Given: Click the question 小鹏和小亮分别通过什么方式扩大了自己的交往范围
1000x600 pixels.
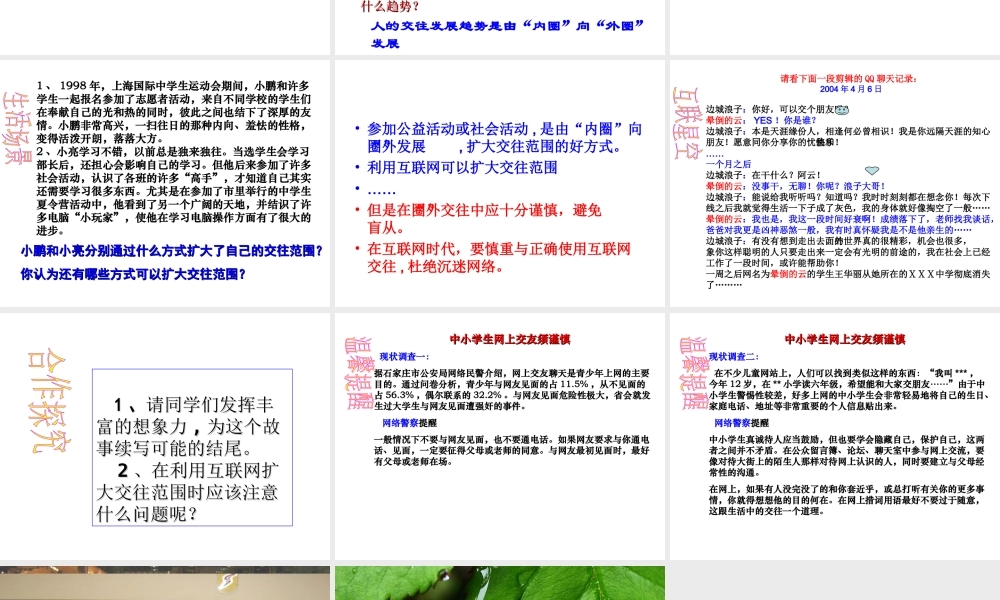Looking at the screenshot, I should [x=172, y=251].
